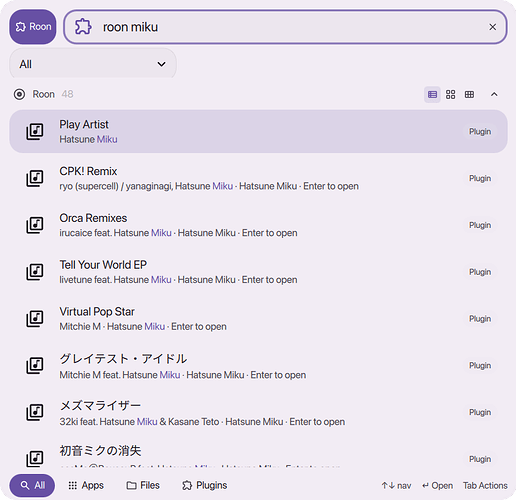Click Plugin tag on Orca Remixes row
This screenshot has height=500, width=516.
480,225
